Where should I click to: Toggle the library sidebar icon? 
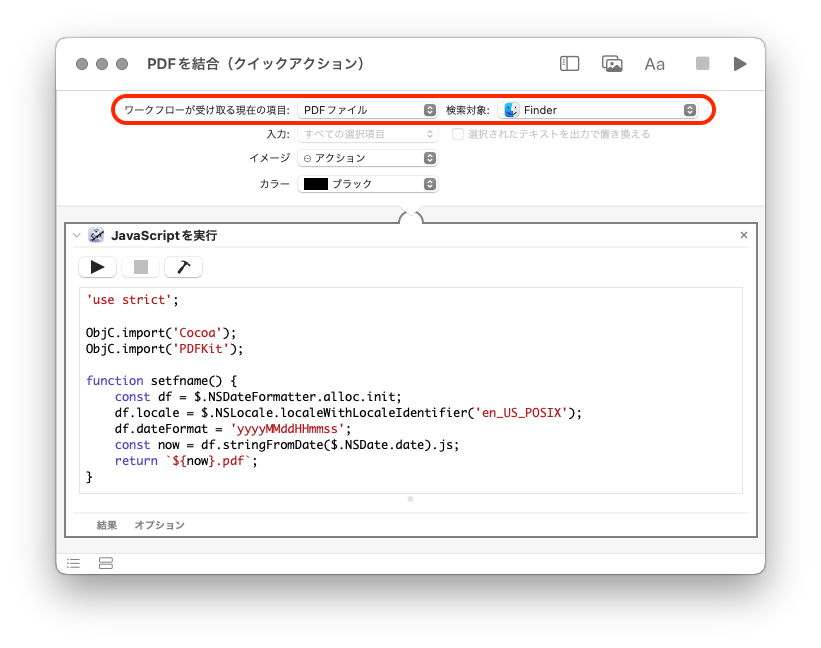tap(569, 64)
